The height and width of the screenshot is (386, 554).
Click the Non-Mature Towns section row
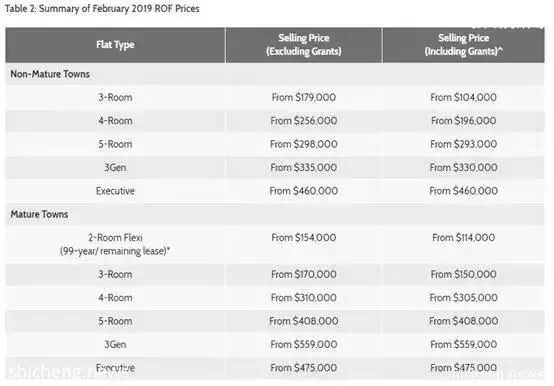[275, 74]
